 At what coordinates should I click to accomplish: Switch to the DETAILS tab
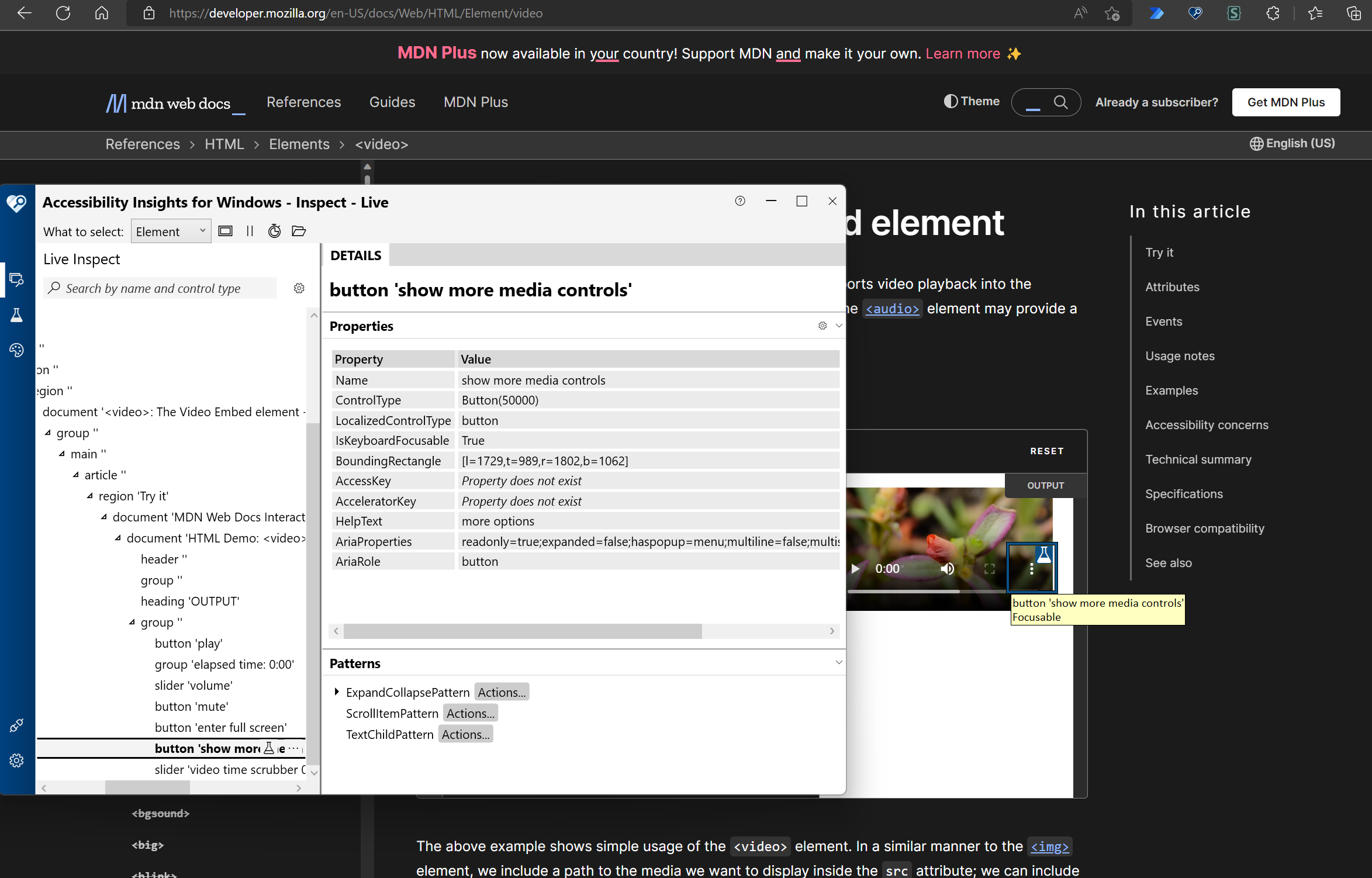coord(355,255)
